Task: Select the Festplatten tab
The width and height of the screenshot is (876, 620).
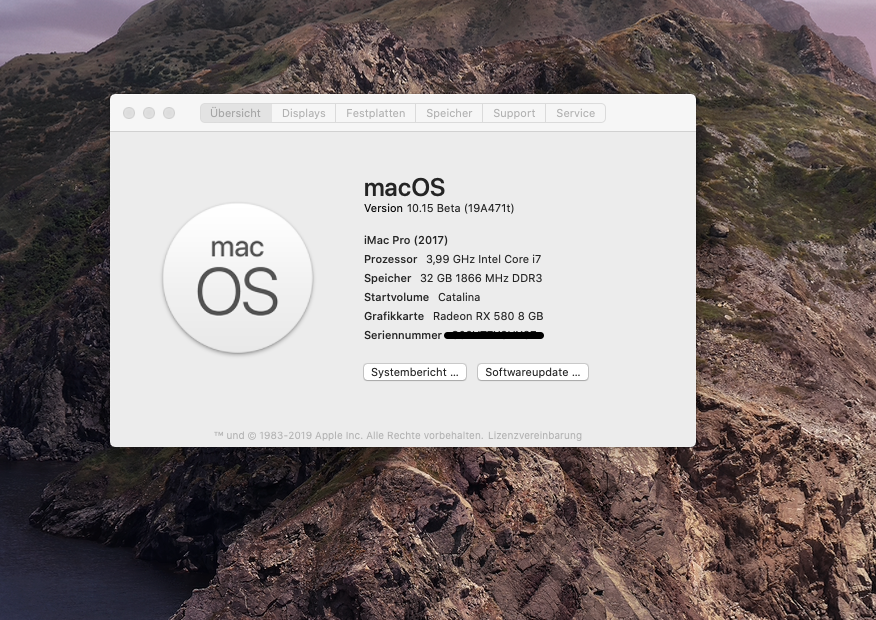Action: click(x=375, y=113)
